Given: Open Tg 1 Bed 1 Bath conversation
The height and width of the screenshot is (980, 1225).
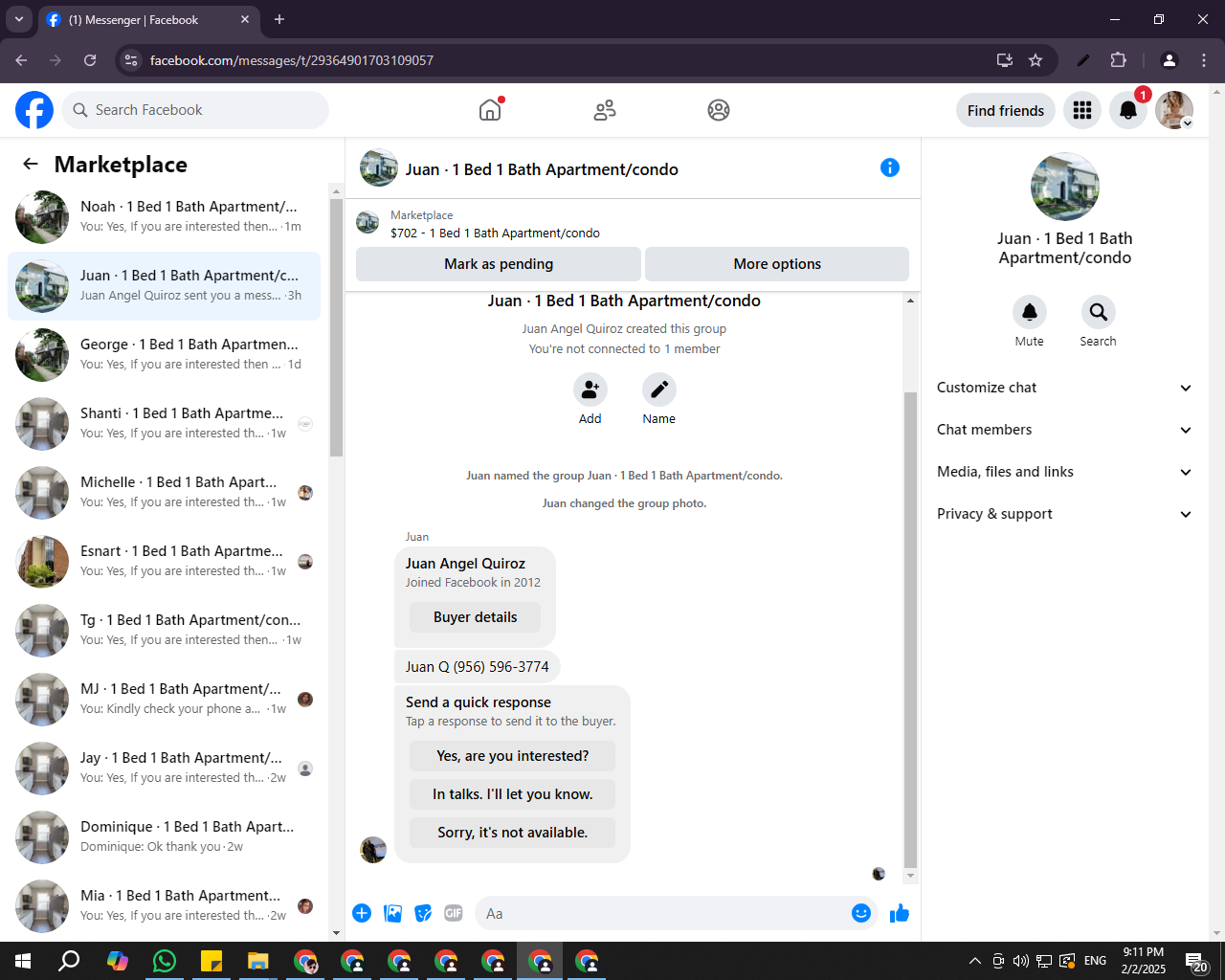Looking at the screenshot, I should pyautogui.click(x=165, y=631).
